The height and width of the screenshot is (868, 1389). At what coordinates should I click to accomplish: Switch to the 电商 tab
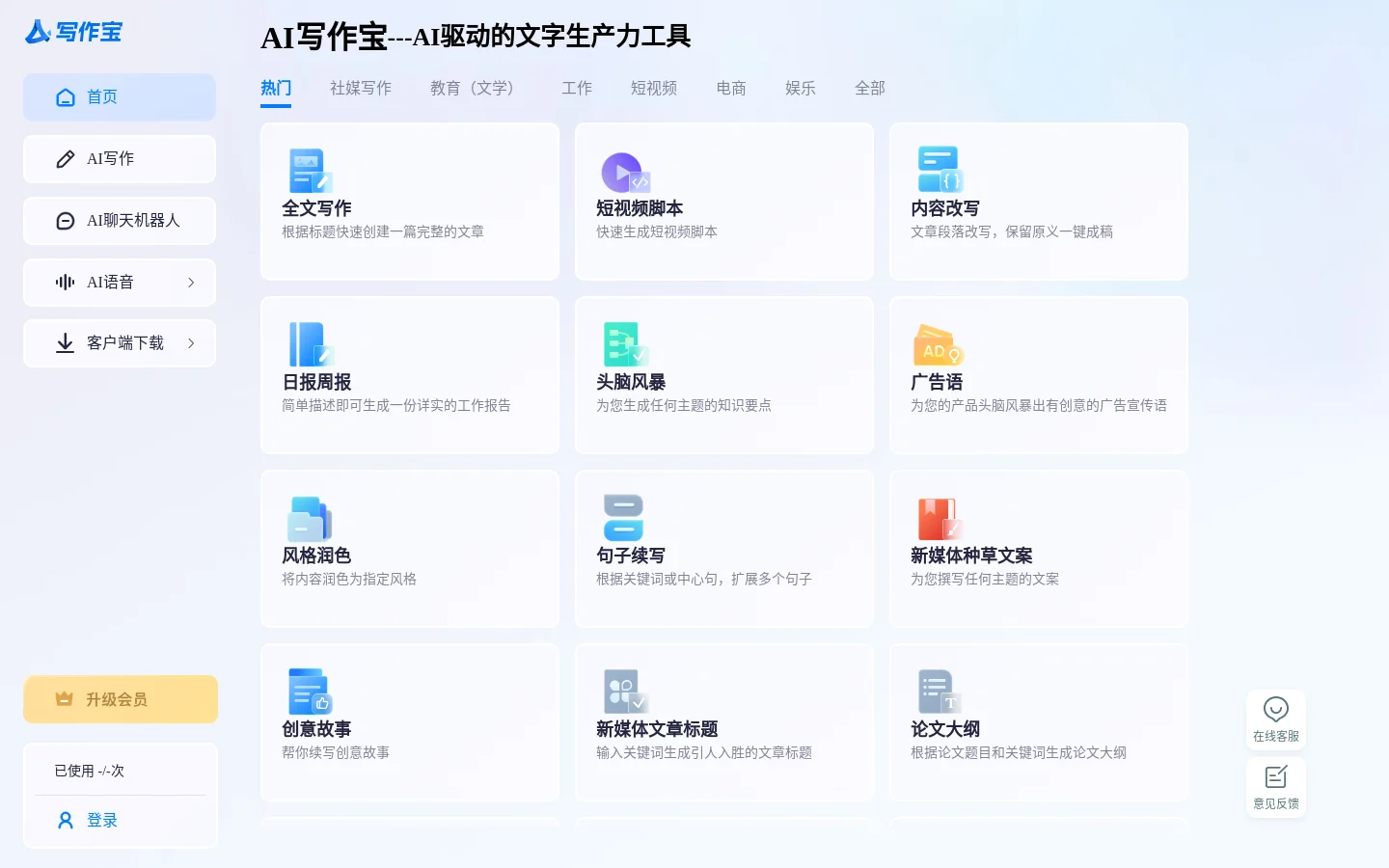[731, 88]
